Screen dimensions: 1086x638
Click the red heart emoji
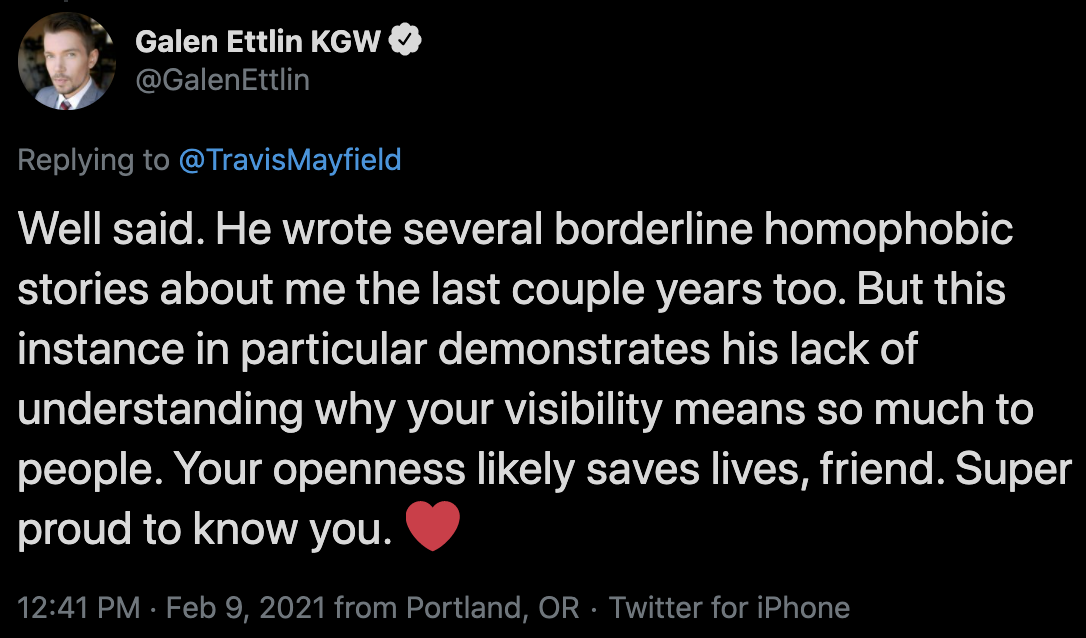432,526
